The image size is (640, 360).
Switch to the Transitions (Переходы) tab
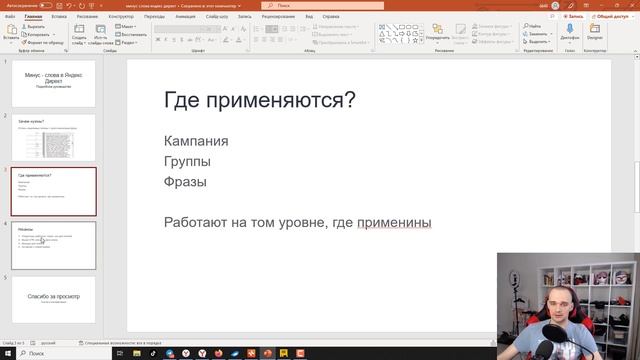click(x=154, y=17)
